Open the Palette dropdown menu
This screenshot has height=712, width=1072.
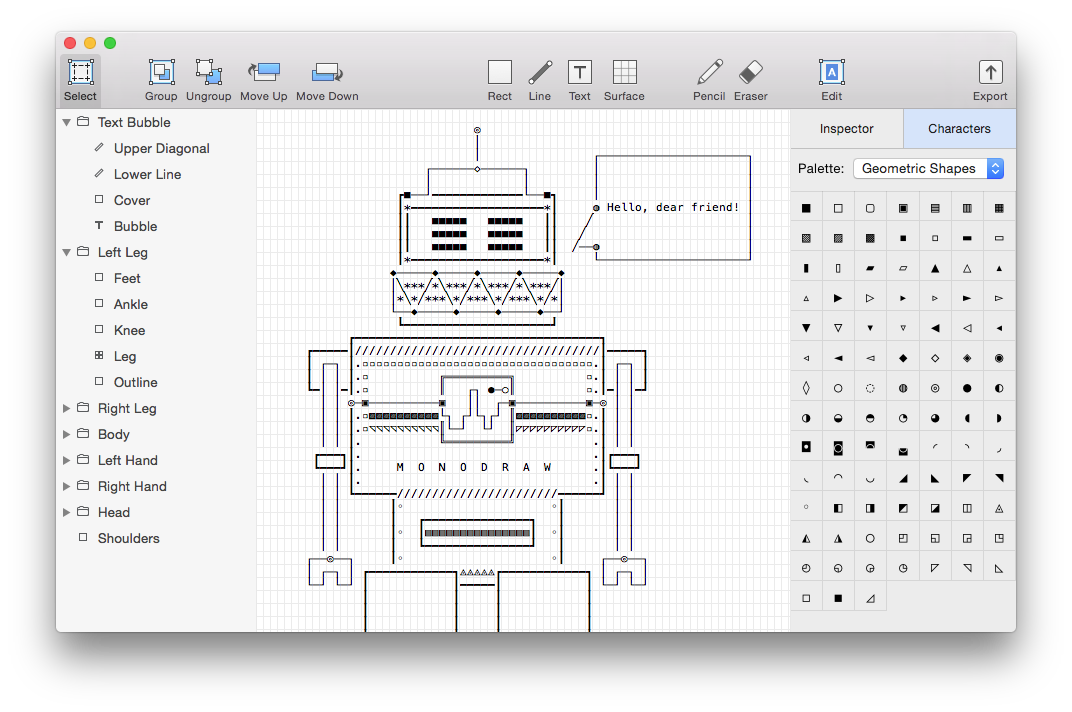(x=927, y=169)
